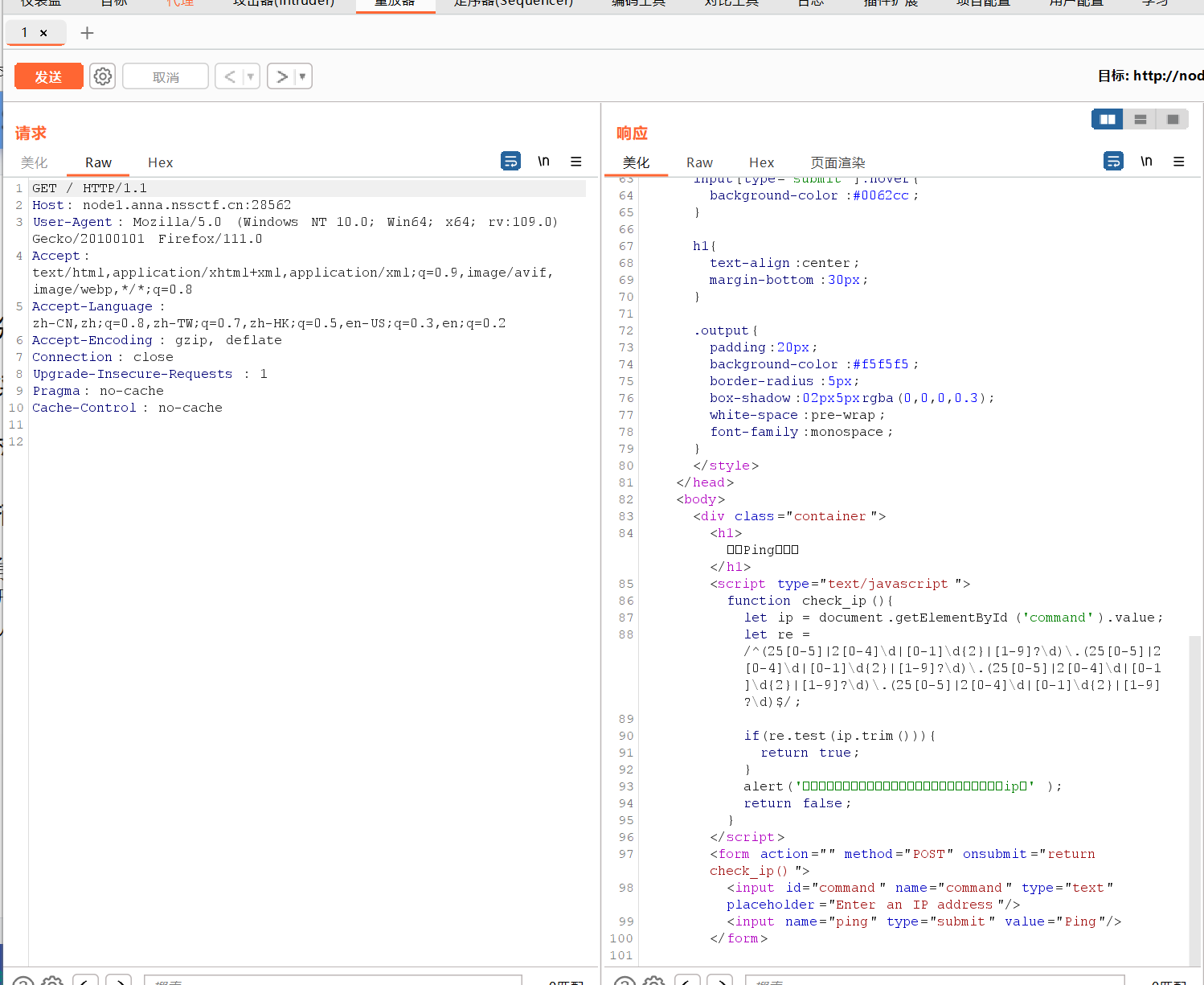Go back to previous request in history
The height and width of the screenshot is (985, 1204).
coord(230,76)
